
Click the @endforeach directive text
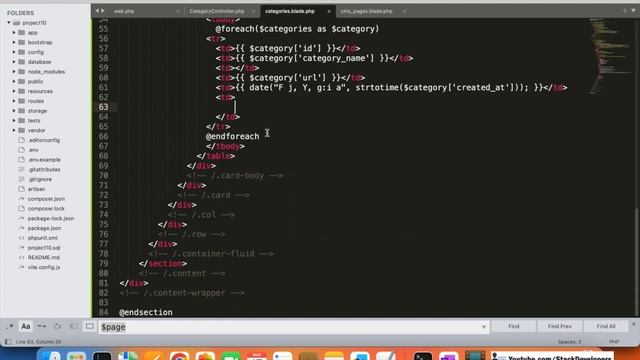[232, 136]
